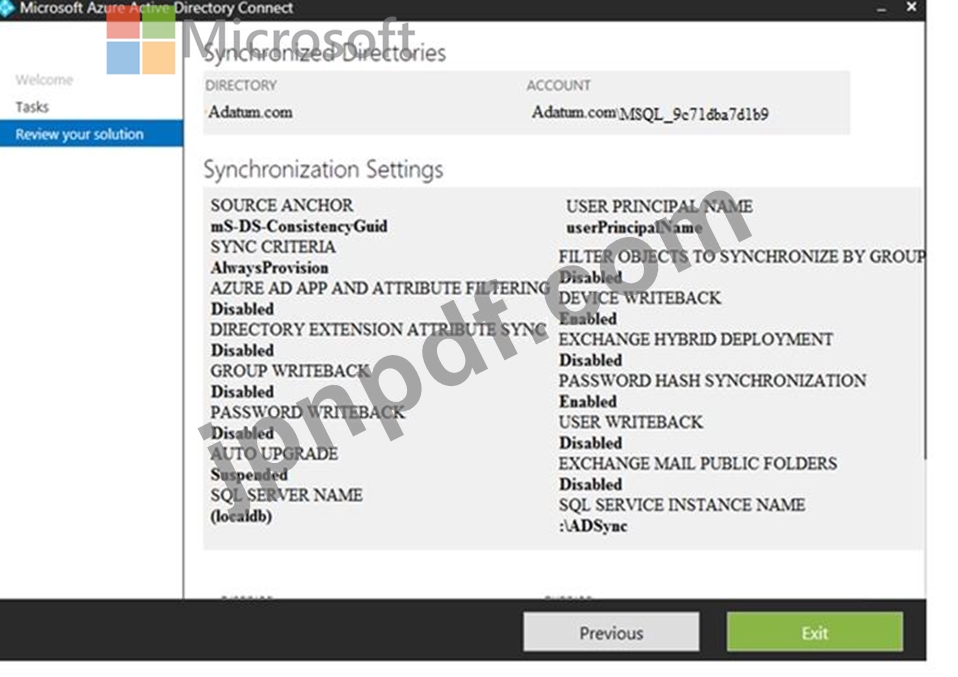The width and height of the screenshot is (958, 677).
Task: Click DIRECTORY EXTENSION ATTRIBUTE SYNC label
Action: [378, 330]
